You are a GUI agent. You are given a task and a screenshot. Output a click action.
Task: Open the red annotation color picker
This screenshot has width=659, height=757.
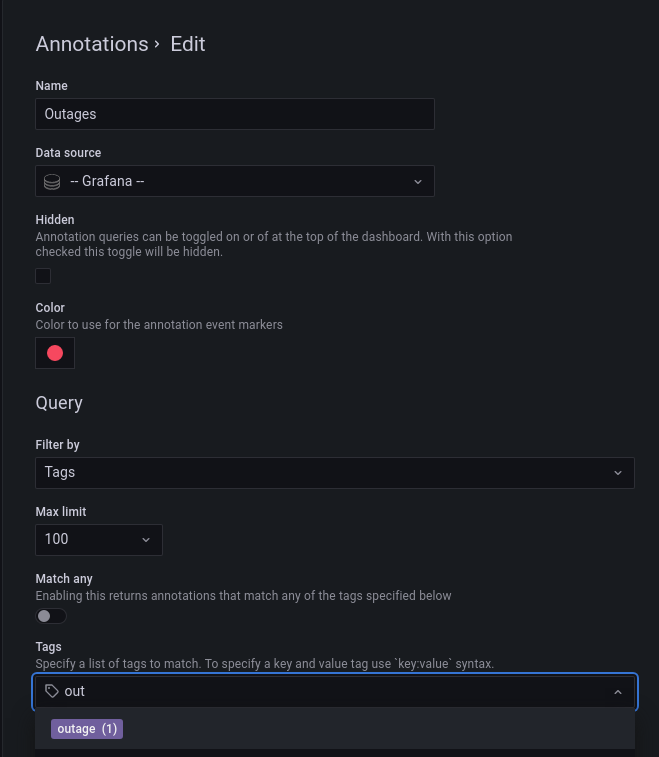55,353
